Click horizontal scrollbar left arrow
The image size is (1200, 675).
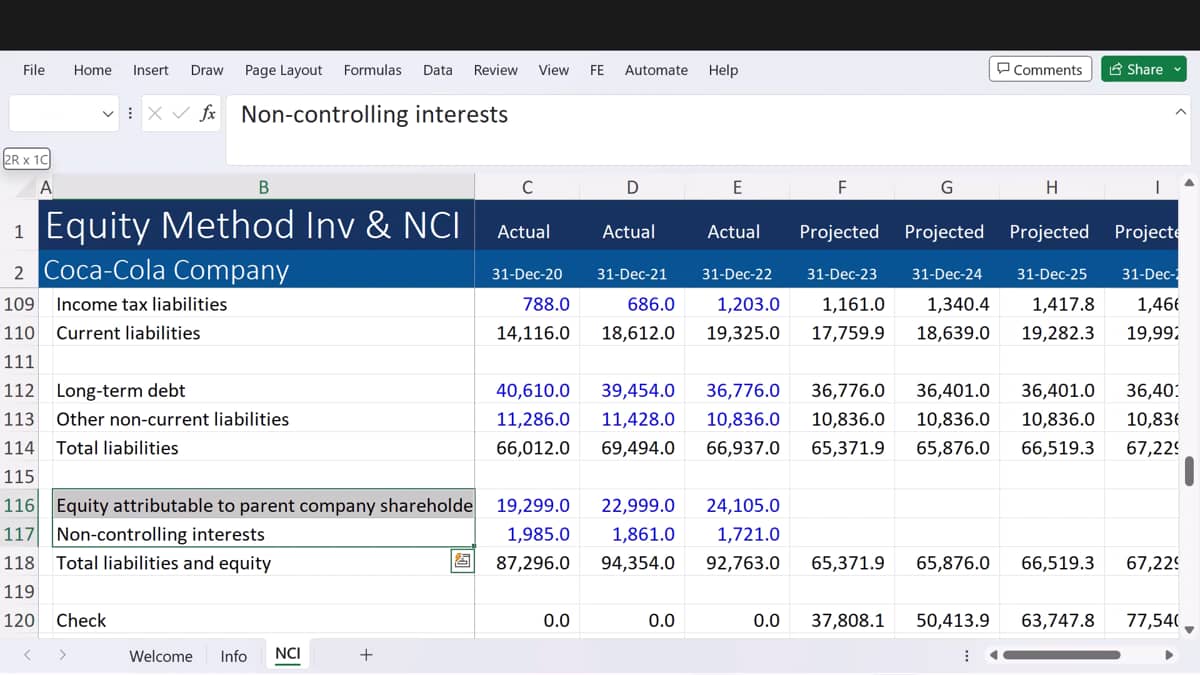[993, 655]
